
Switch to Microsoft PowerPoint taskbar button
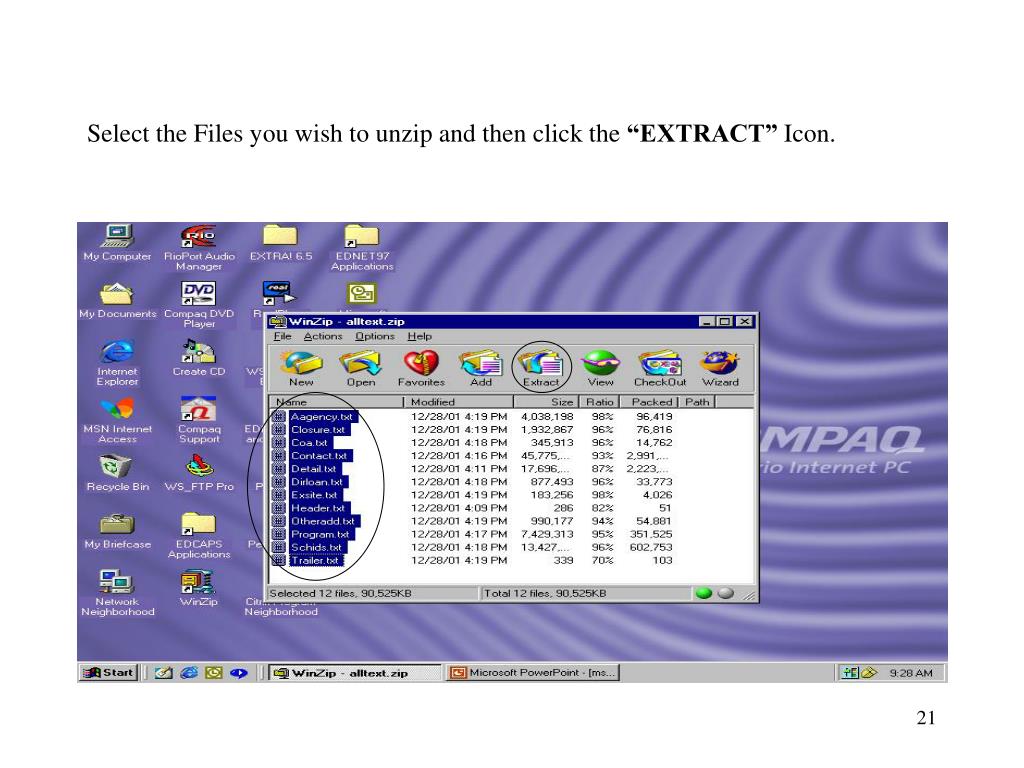click(x=534, y=673)
